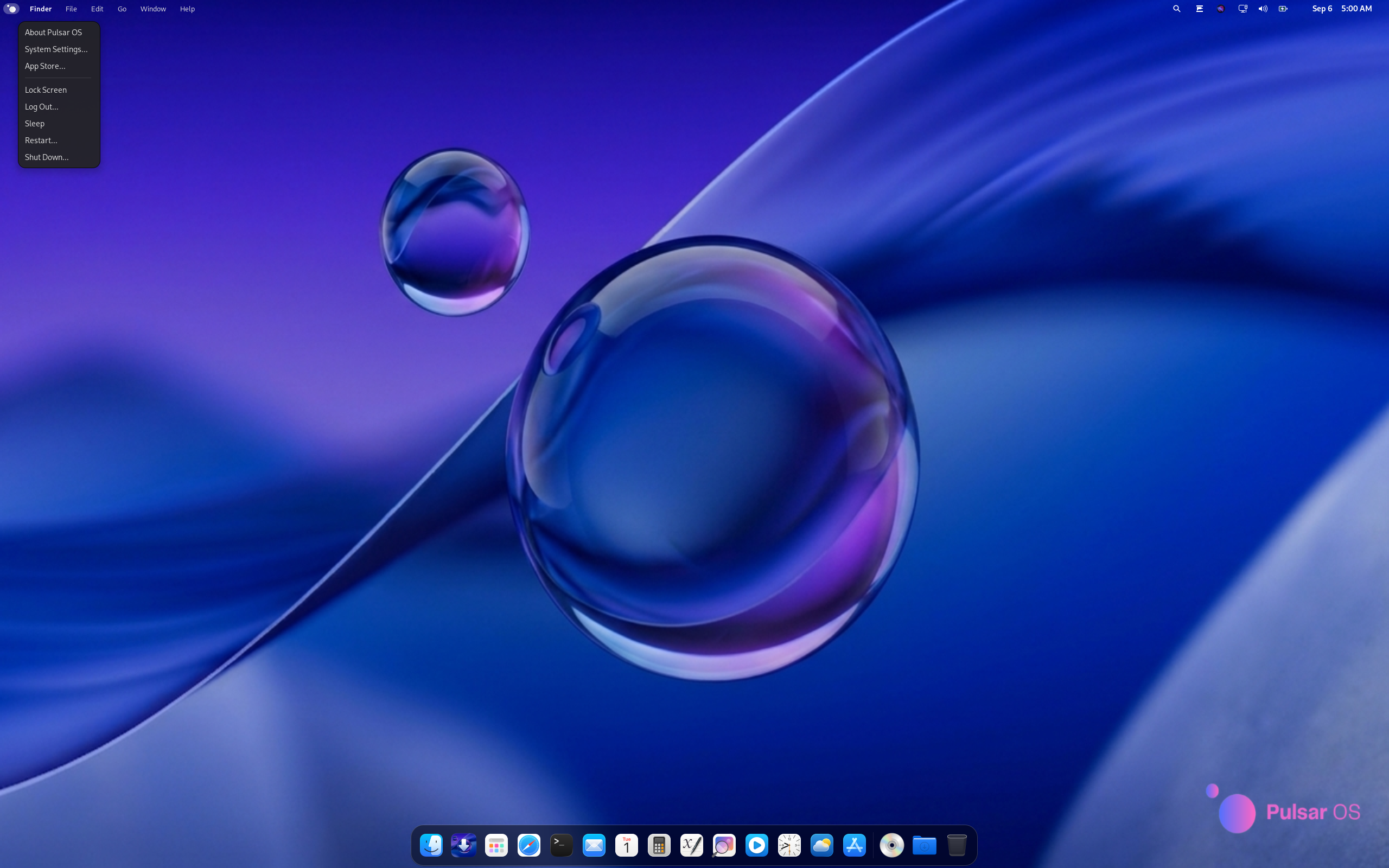
Task: Open the Finder menu in menu bar
Action: [41, 9]
